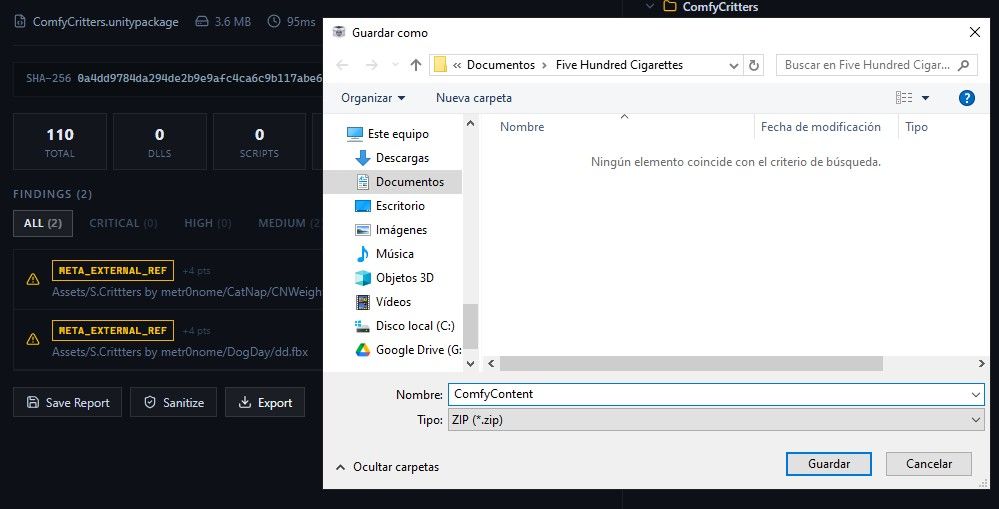Click the Música note icon
999x509 pixels.
pos(363,254)
